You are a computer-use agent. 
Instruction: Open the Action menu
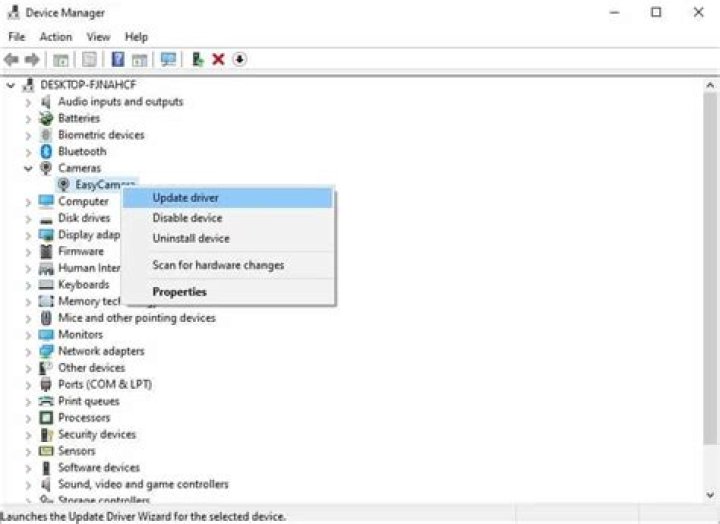tap(56, 37)
